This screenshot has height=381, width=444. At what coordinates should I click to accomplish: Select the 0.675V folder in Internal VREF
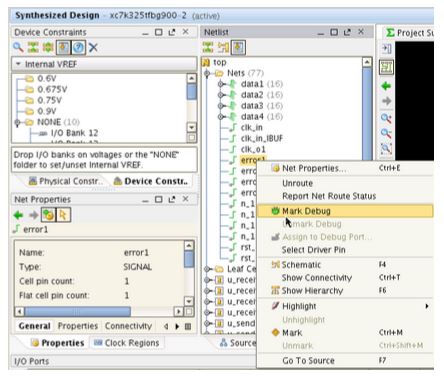click(52, 89)
